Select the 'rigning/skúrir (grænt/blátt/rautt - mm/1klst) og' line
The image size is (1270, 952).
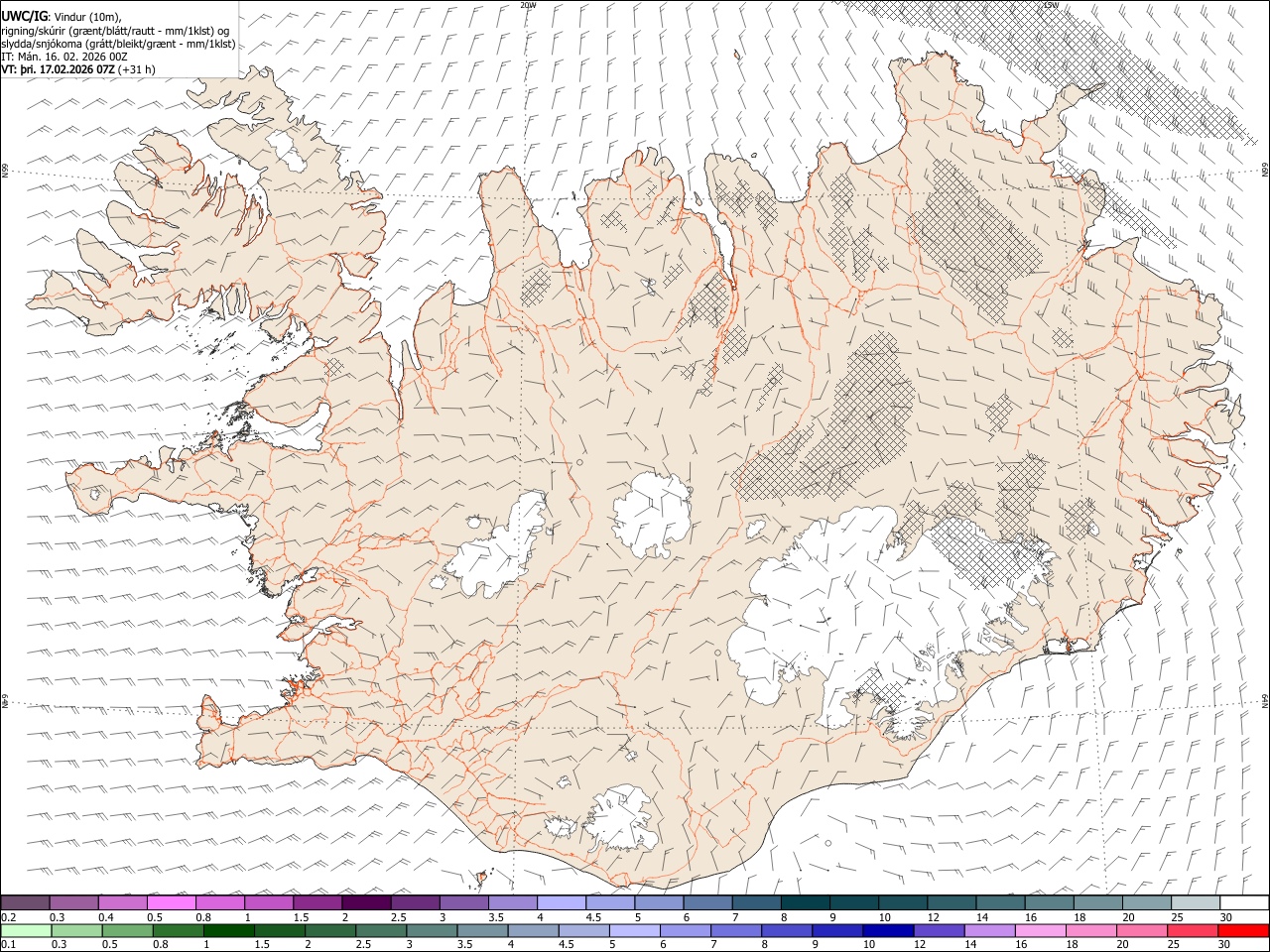pyautogui.click(x=115, y=30)
